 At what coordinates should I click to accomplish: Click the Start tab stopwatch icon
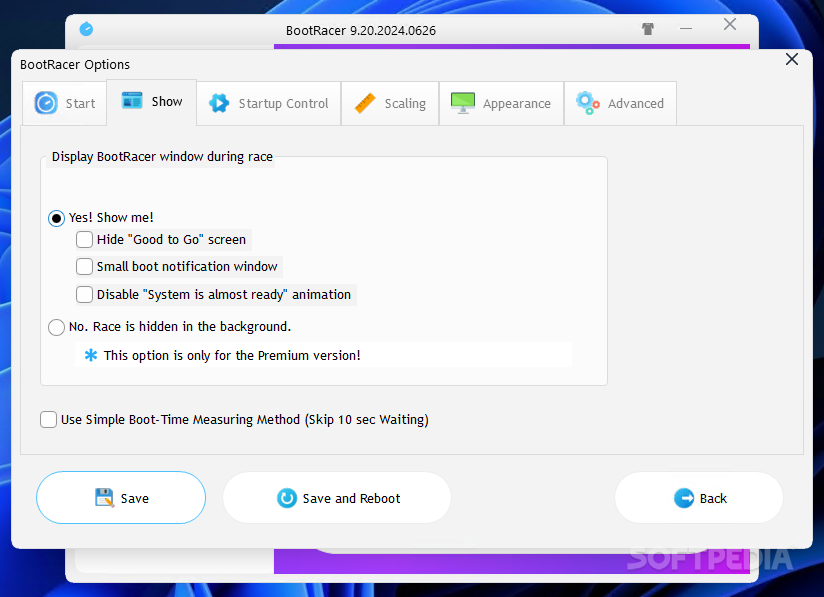(46, 103)
